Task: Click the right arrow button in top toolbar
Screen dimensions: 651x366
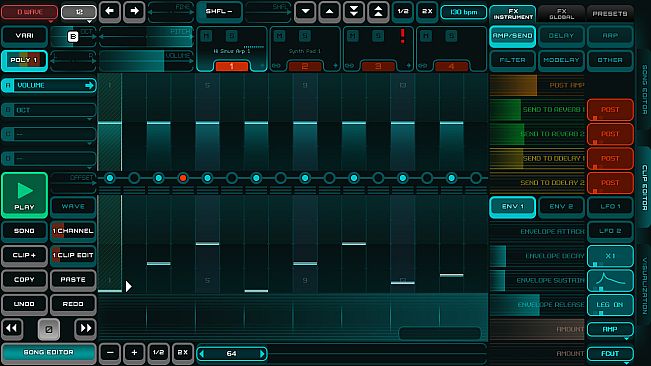Action: click(134, 11)
